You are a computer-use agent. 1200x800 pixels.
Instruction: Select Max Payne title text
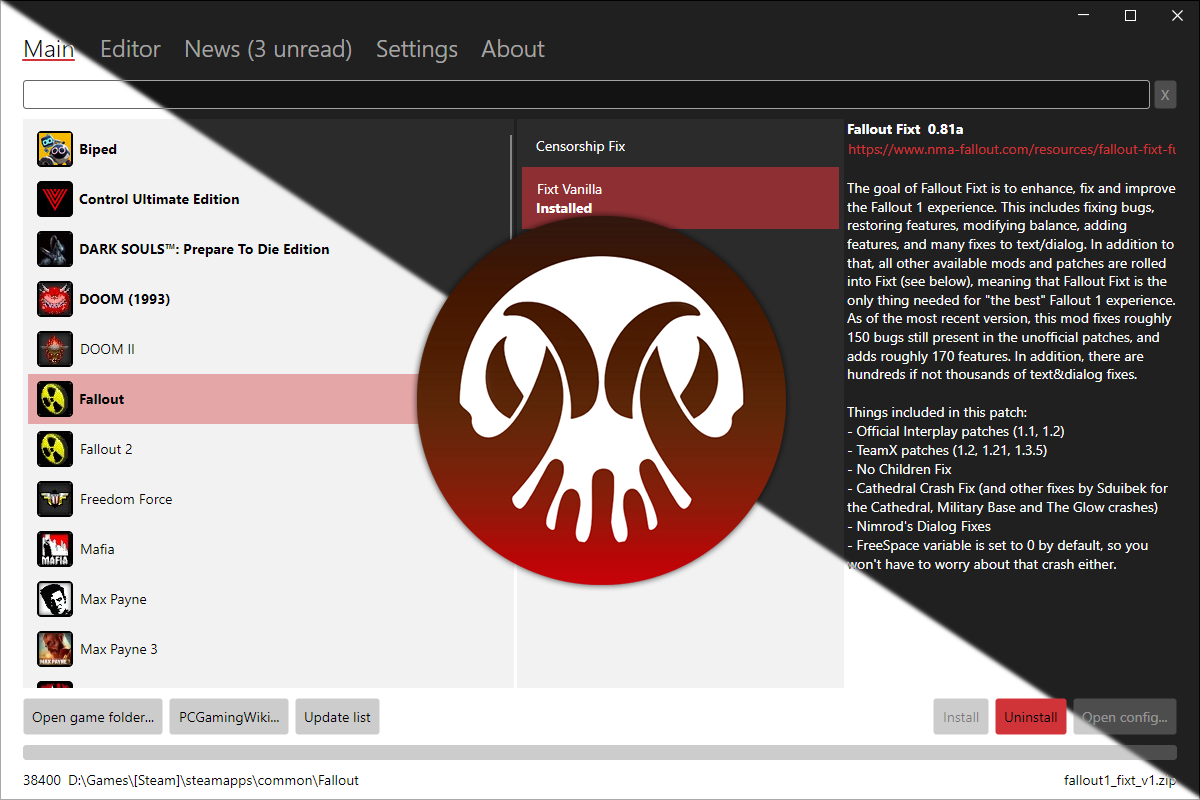[x=113, y=599]
